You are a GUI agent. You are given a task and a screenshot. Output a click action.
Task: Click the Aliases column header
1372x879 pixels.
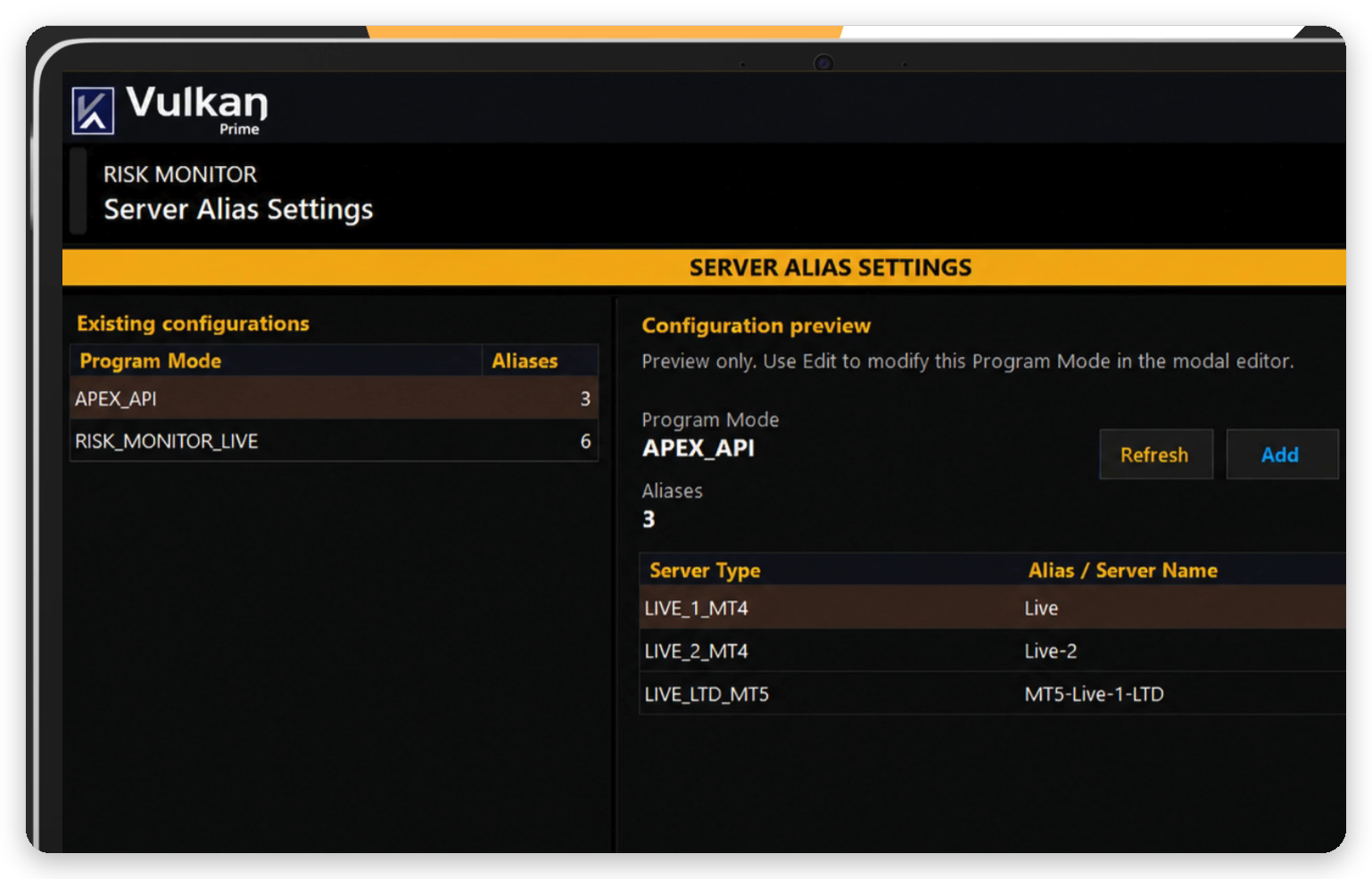click(x=540, y=361)
